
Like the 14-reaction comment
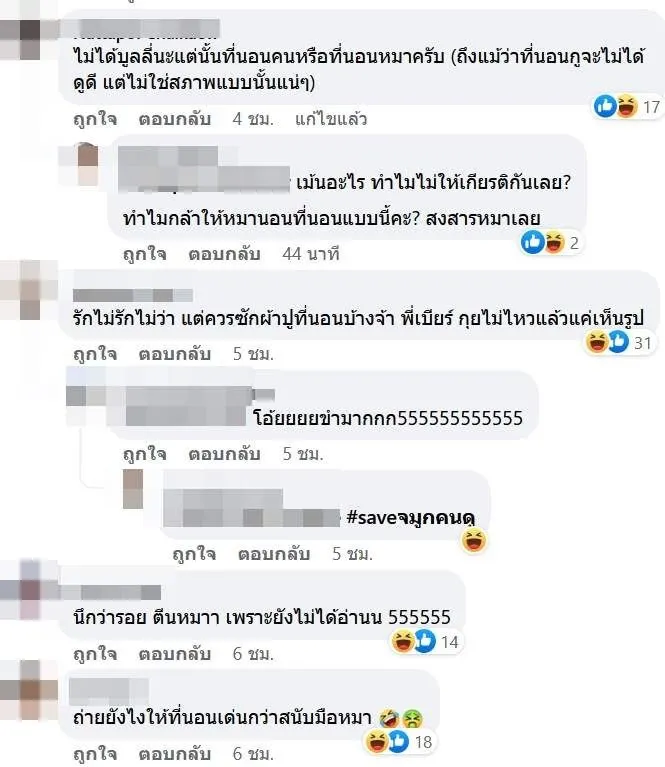95,654
